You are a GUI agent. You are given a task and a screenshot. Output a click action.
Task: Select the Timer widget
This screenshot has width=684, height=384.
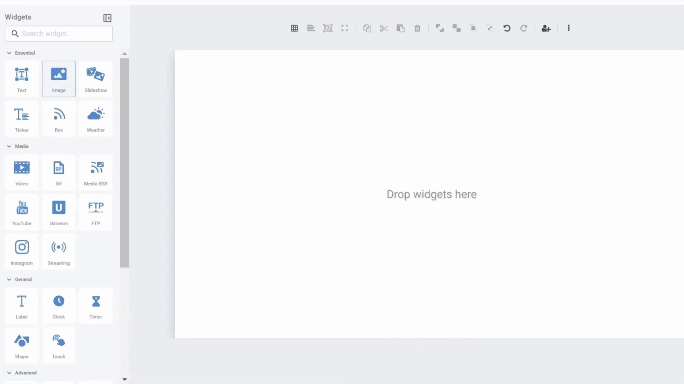(x=96, y=305)
